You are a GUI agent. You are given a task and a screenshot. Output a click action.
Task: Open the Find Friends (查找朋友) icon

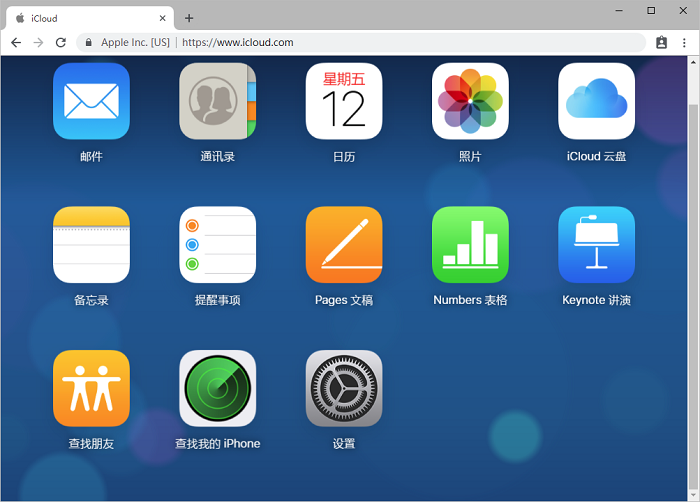coord(91,389)
